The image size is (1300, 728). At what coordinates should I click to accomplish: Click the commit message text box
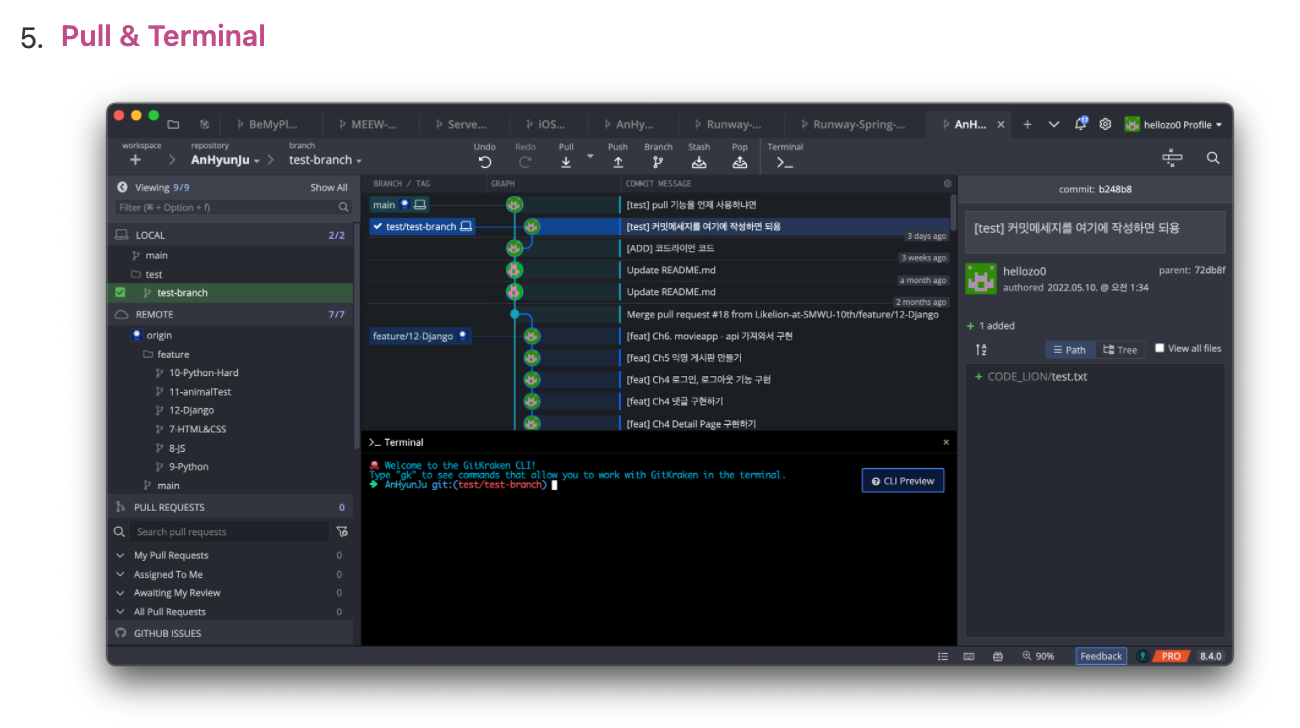tap(1095, 232)
